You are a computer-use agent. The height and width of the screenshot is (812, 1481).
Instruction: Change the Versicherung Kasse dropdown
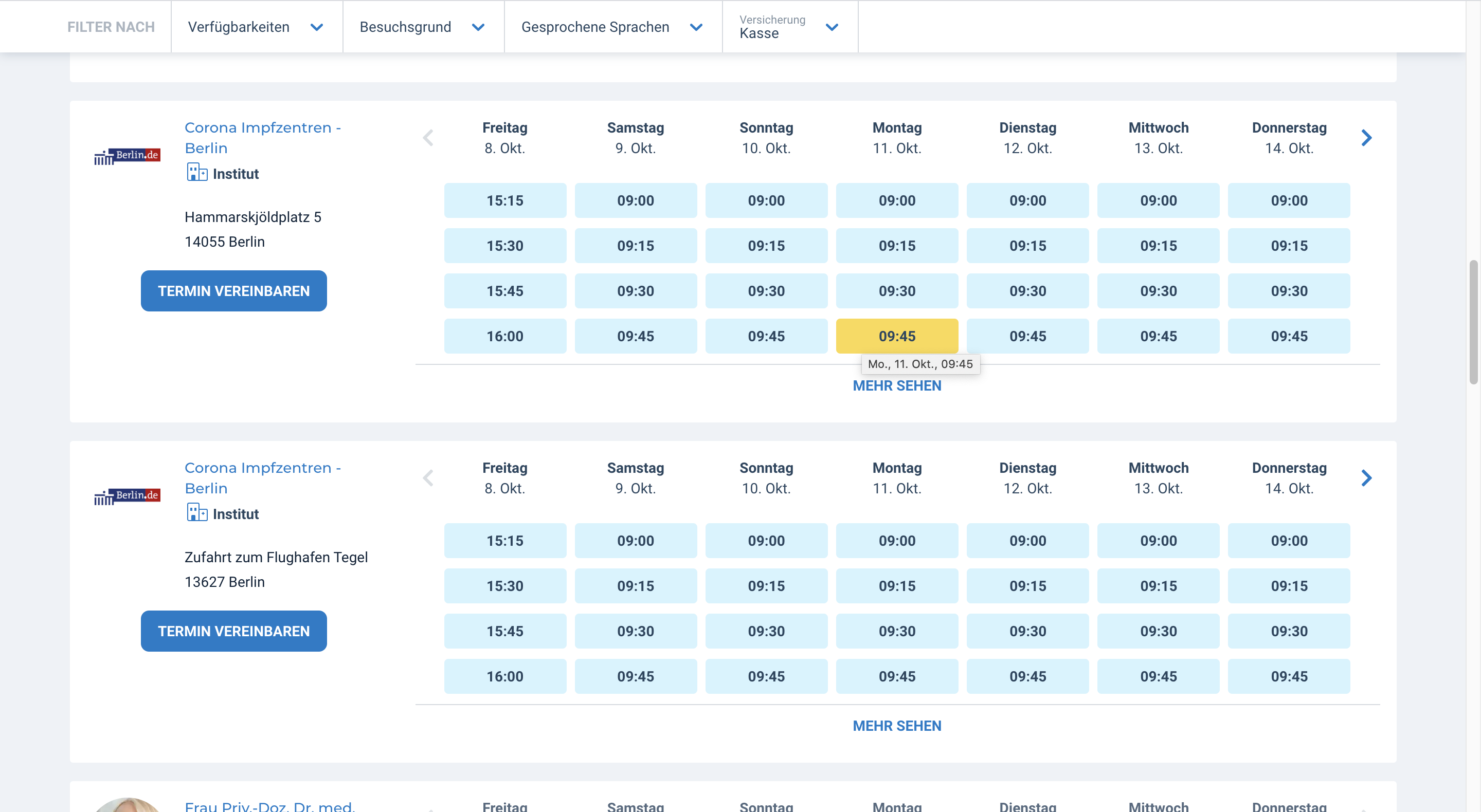click(x=790, y=26)
